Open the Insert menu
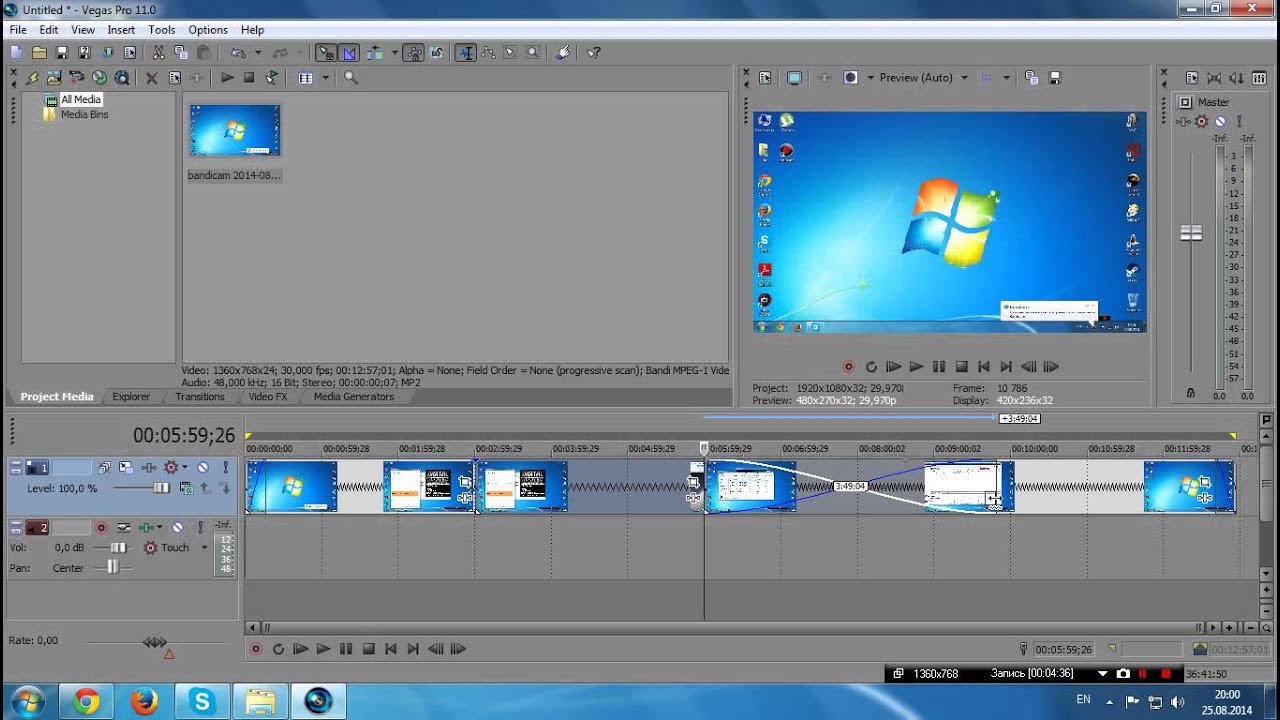 [121, 30]
